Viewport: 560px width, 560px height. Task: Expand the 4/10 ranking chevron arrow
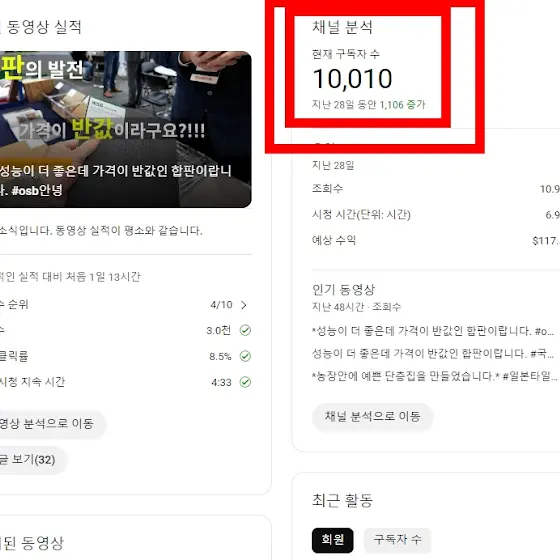point(244,305)
